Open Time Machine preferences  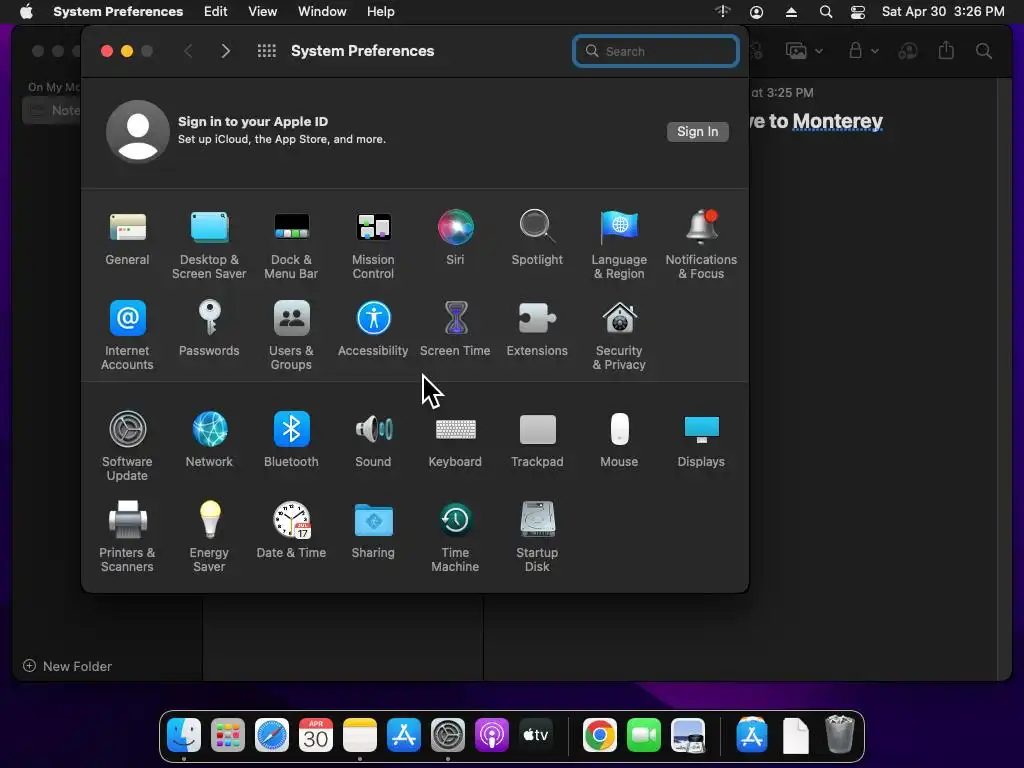coord(455,537)
